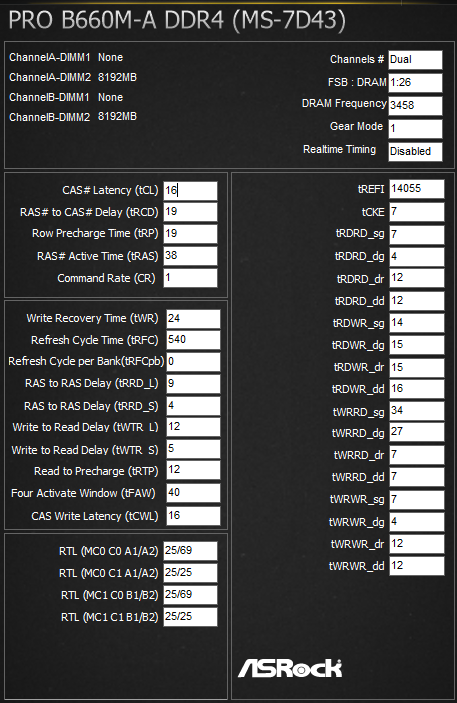Click the Row Precharge Time (tRP) field
Screen dimensions: 457x703
[x=190, y=234]
